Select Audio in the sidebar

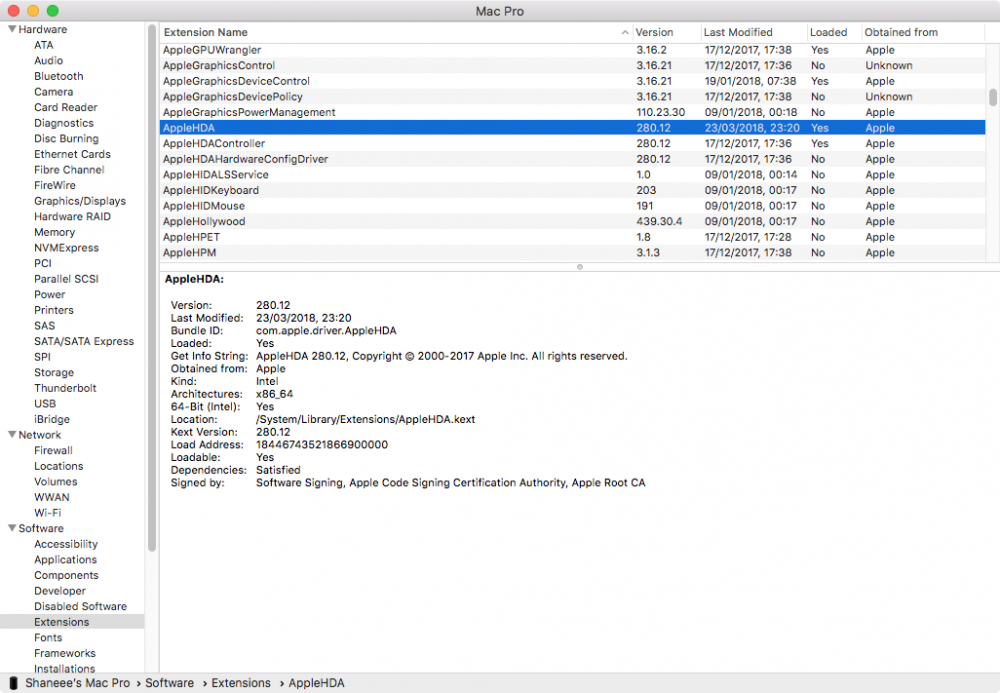click(x=48, y=61)
